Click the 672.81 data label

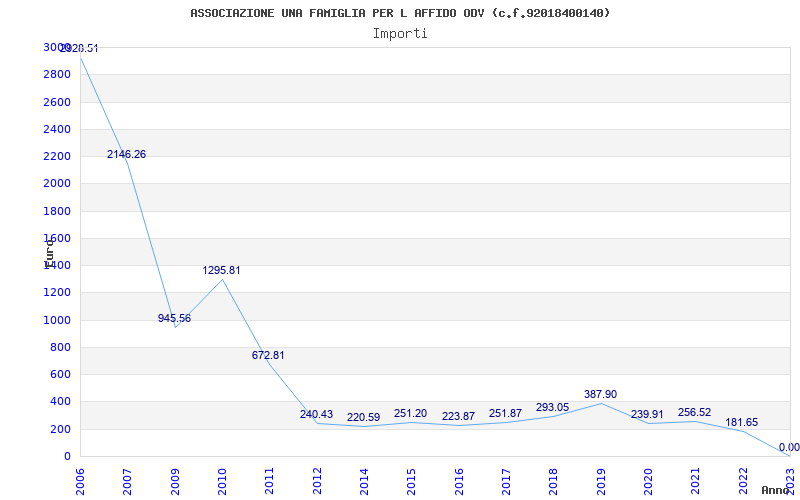(x=268, y=356)
